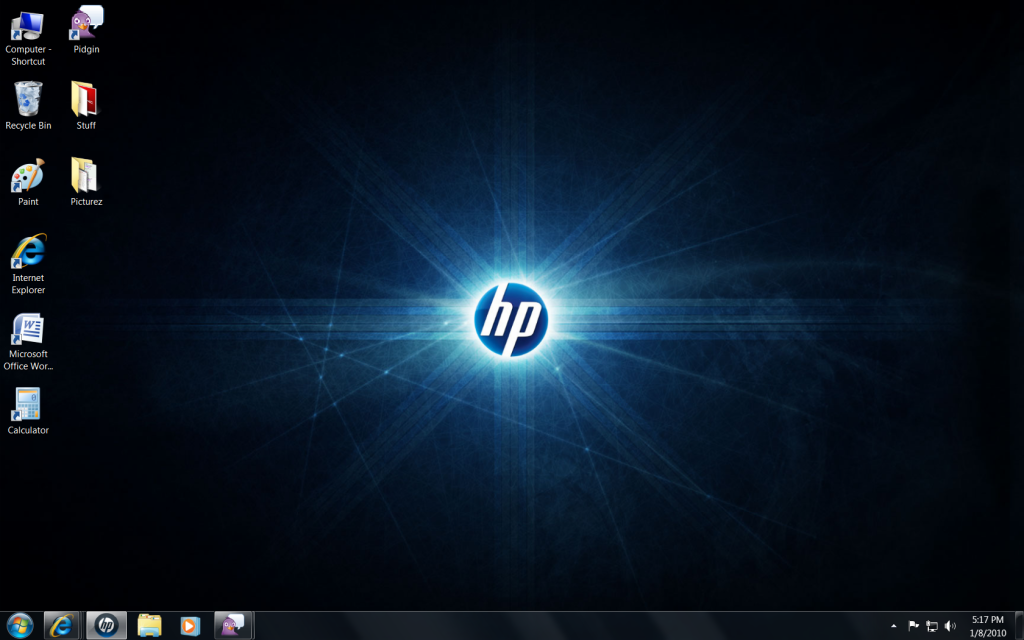
Task: Select the Microsoft Office Word shortcut
Action: click(28, 342)
